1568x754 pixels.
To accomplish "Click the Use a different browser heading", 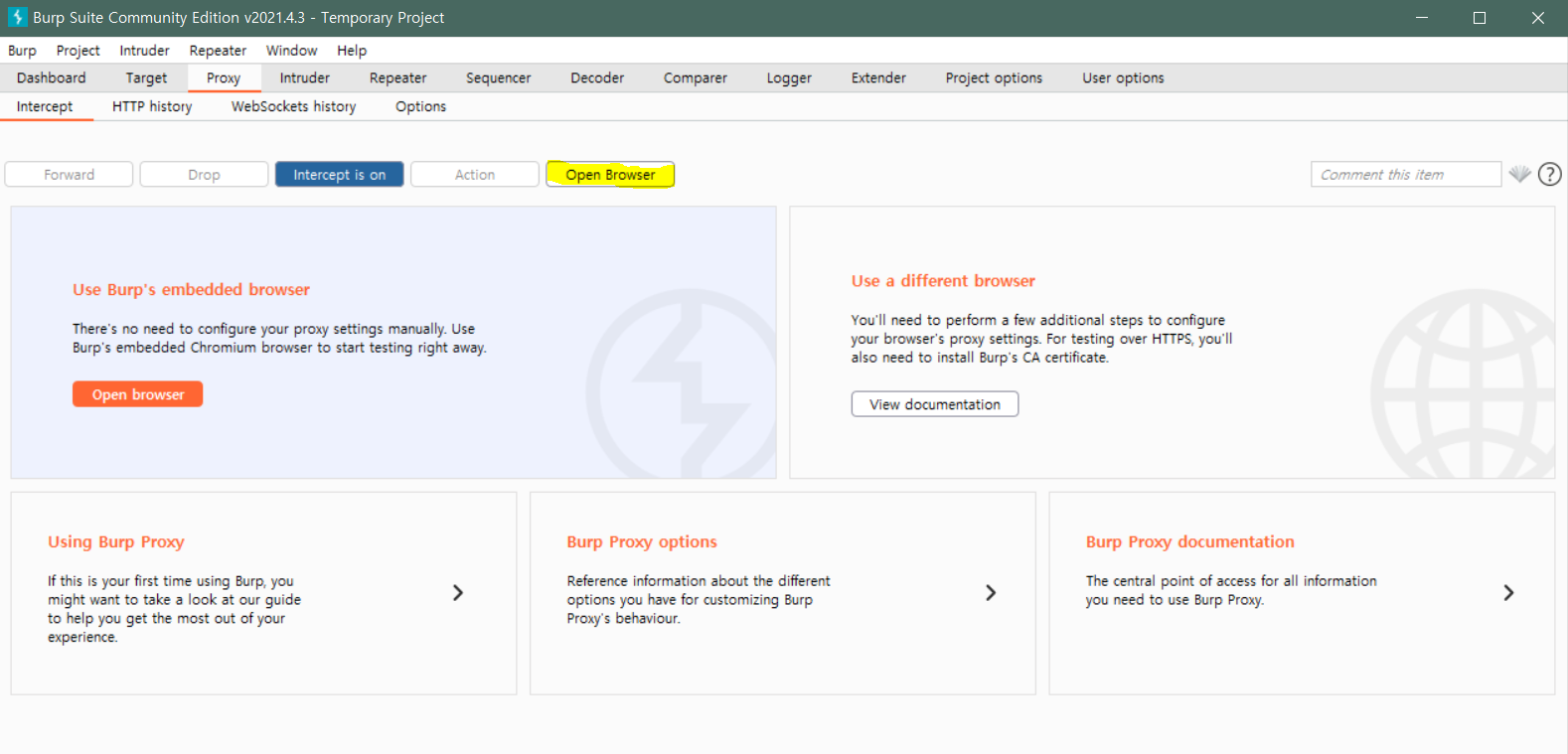I will click(943, 281).
